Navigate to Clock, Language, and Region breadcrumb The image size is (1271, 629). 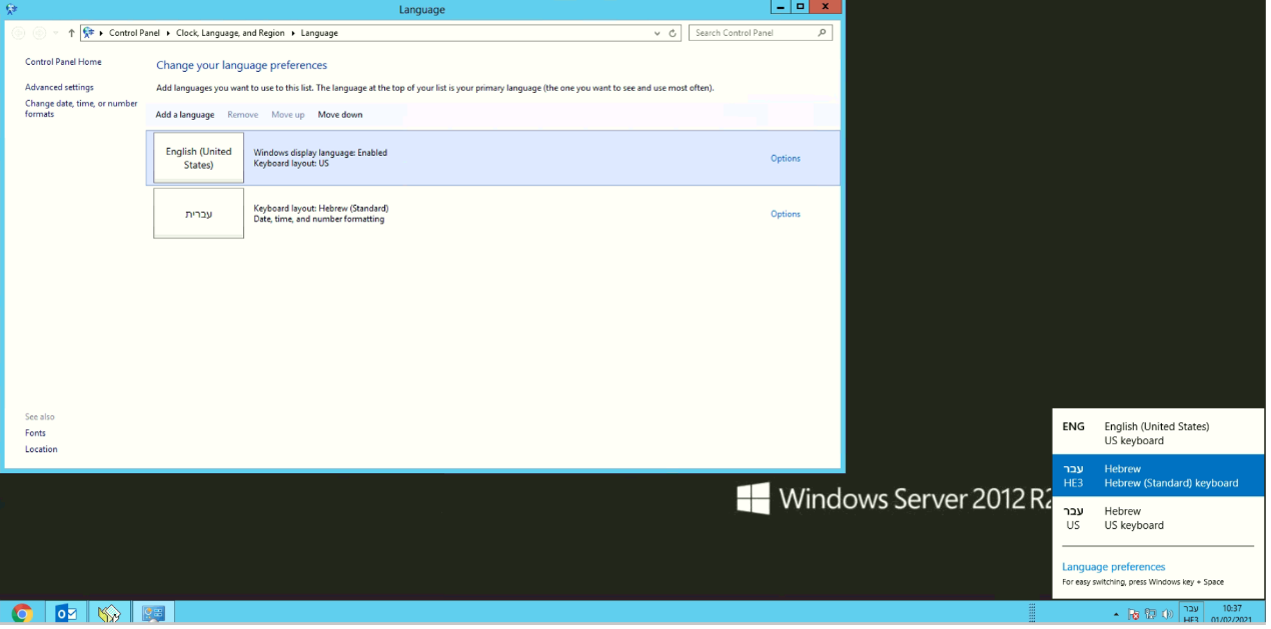pos(230,33)
